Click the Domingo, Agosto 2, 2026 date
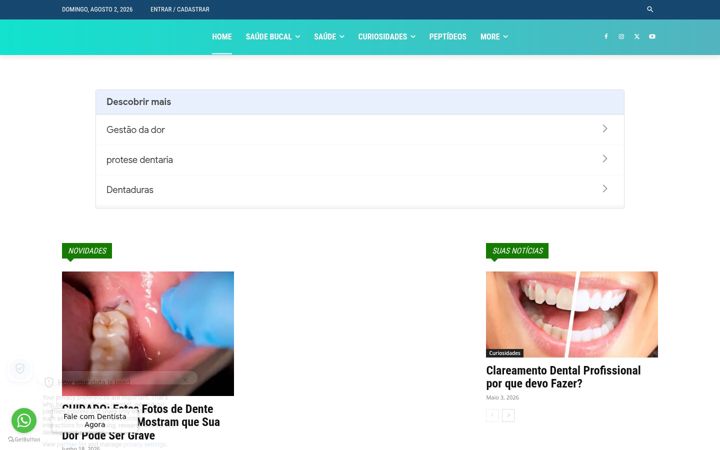 pyautogui.click(x=97, y=9)
